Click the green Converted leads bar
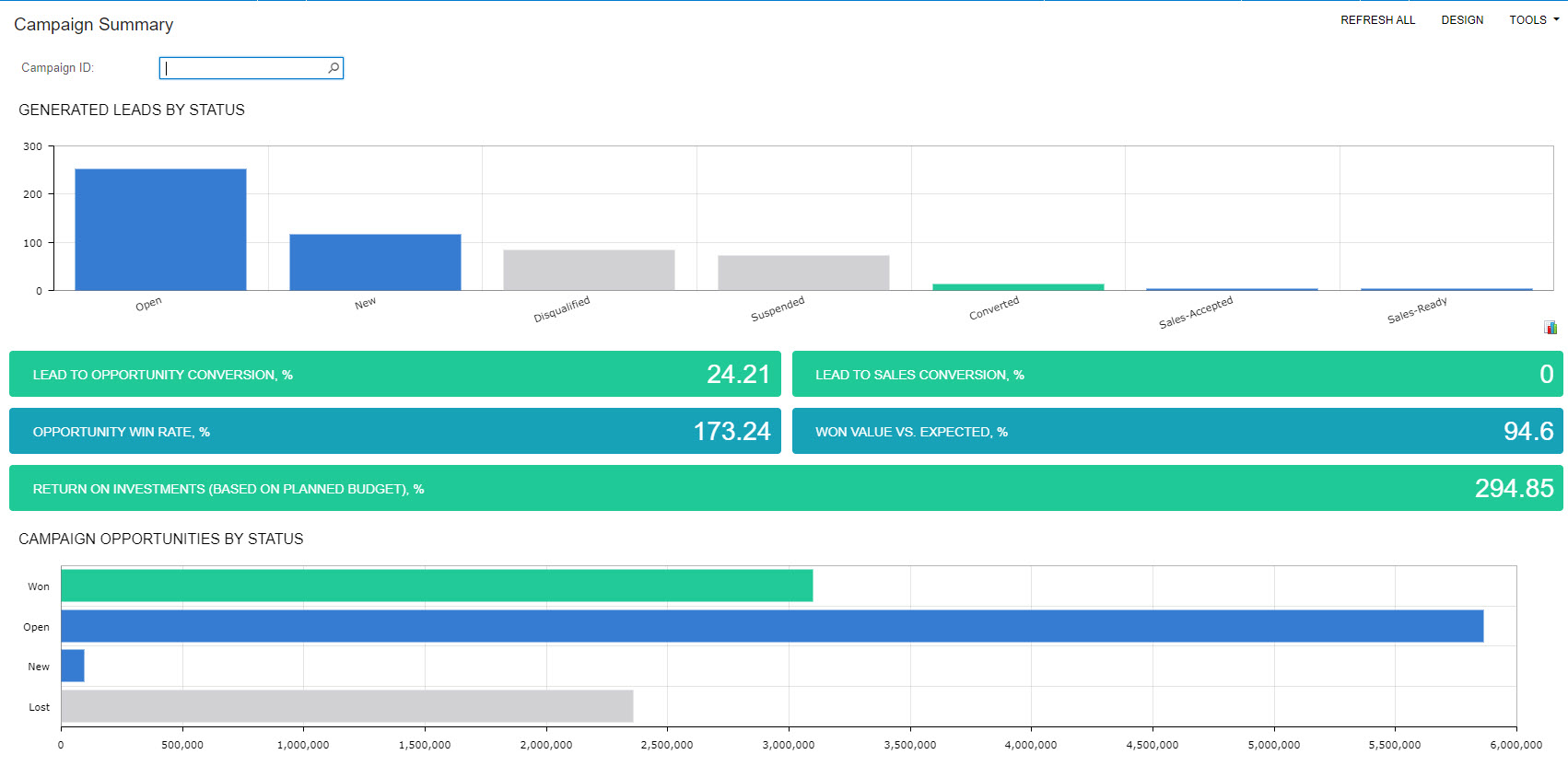This screenshot has width=1568, height=766. point(1018,287)
